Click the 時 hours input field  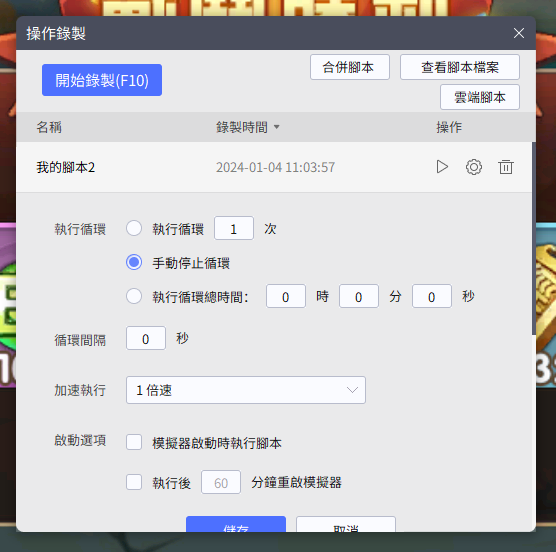[286, 296]
